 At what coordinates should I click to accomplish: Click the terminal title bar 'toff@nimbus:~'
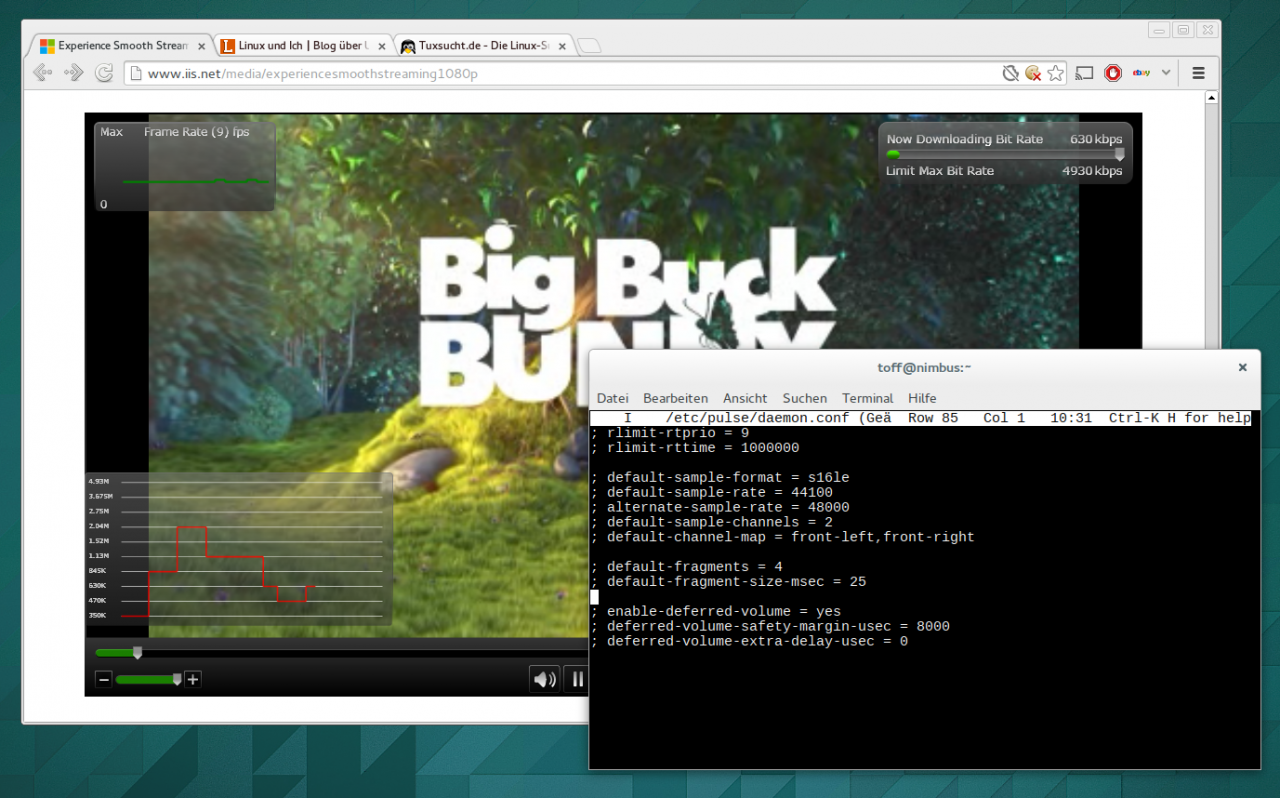tap(923, 367)
